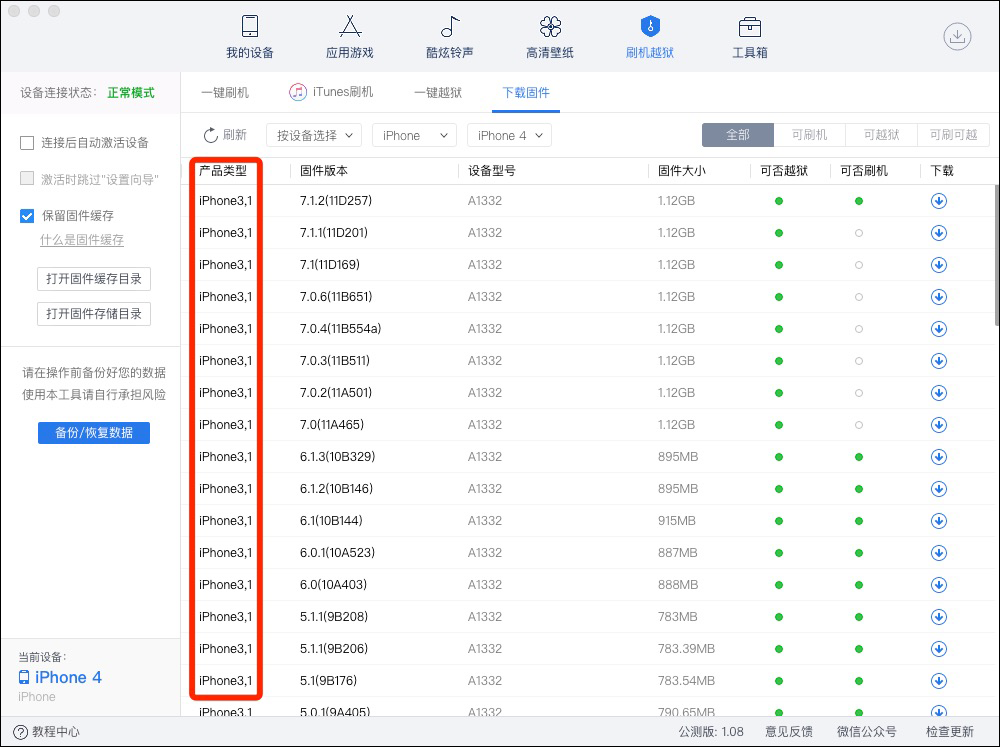Download firmware 7.0.4(11B554a)
The height and width of the screenshot is (747, 1000).
click(x=939, y=329)
